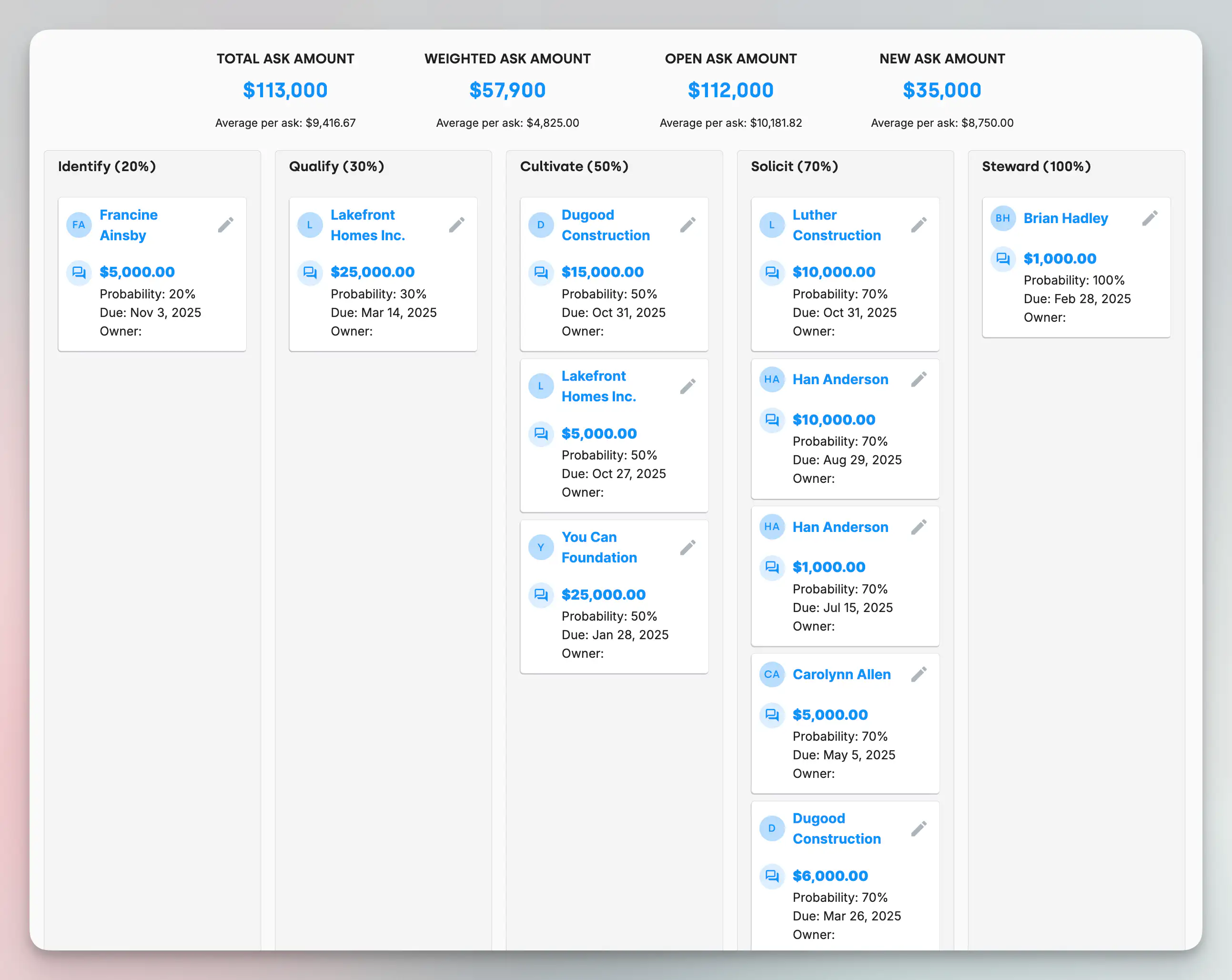1232x980 pixels.
Task: Click the BH avatar for Brian Hadley
Action: (x=1002, y=218)
